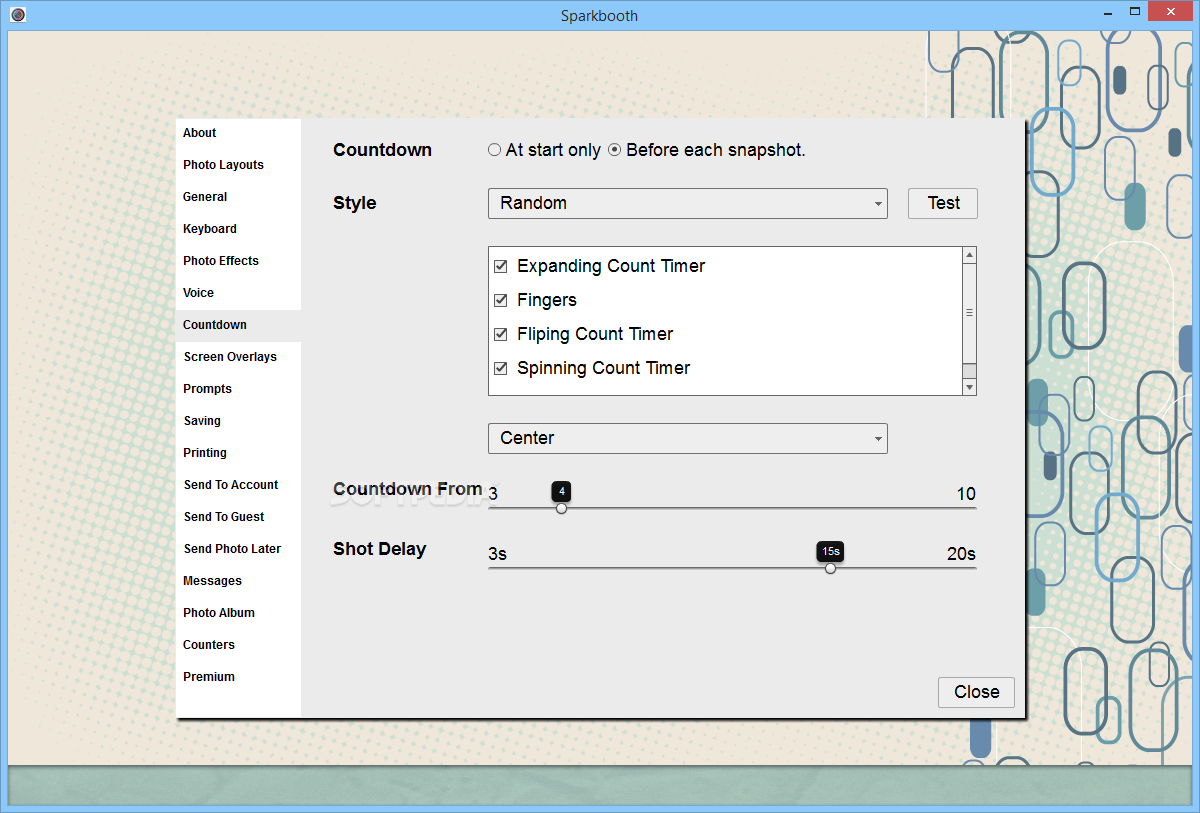Image resolution: width=1200 pixels, height=813 pixels.
Task: Uncheck Fliping Count Timer checkbox
Action: [x=501, y=335]
